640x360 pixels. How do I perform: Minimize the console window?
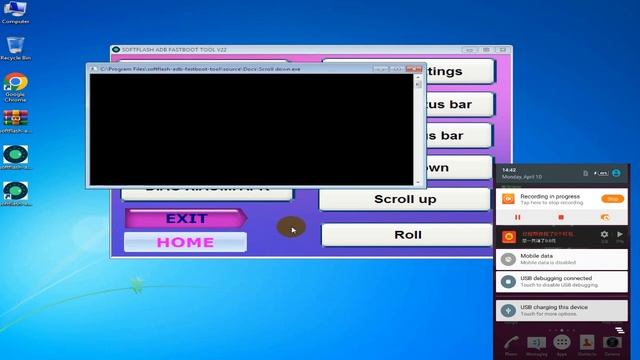(380, 69)
